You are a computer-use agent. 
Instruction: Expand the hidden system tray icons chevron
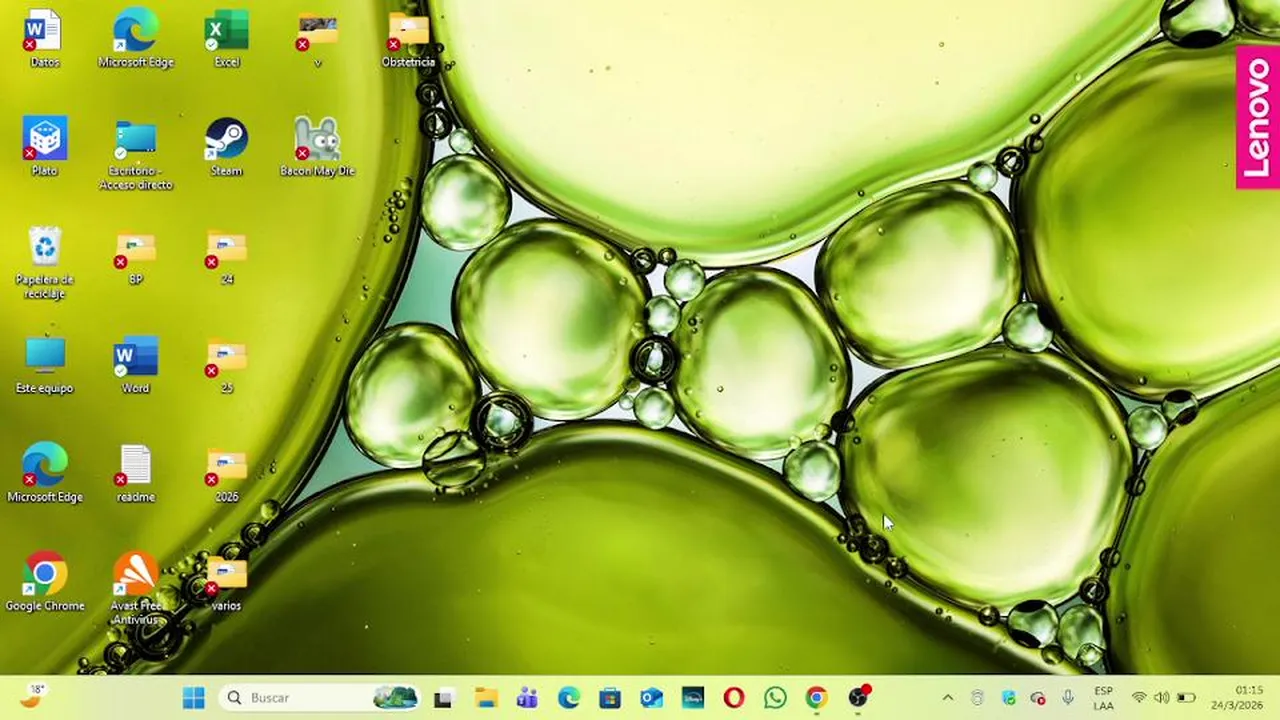point(947,697)
